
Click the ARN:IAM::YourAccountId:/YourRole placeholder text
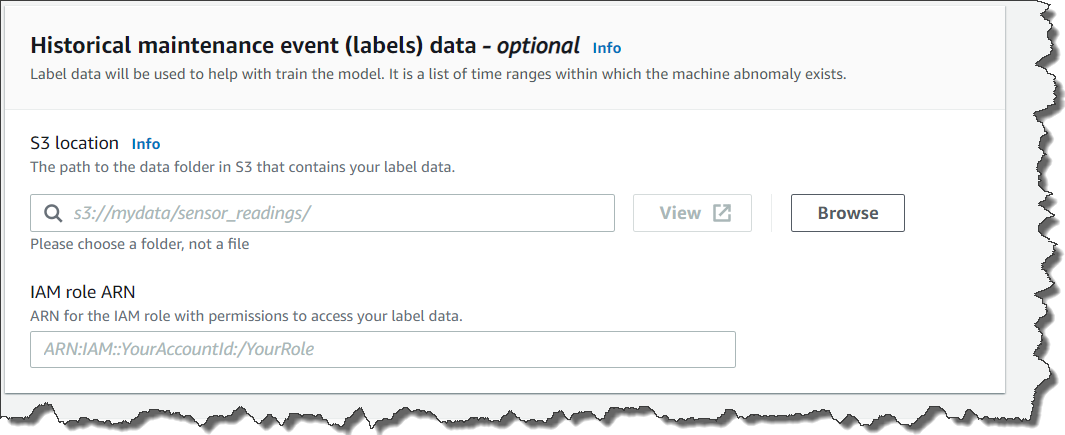186,349
